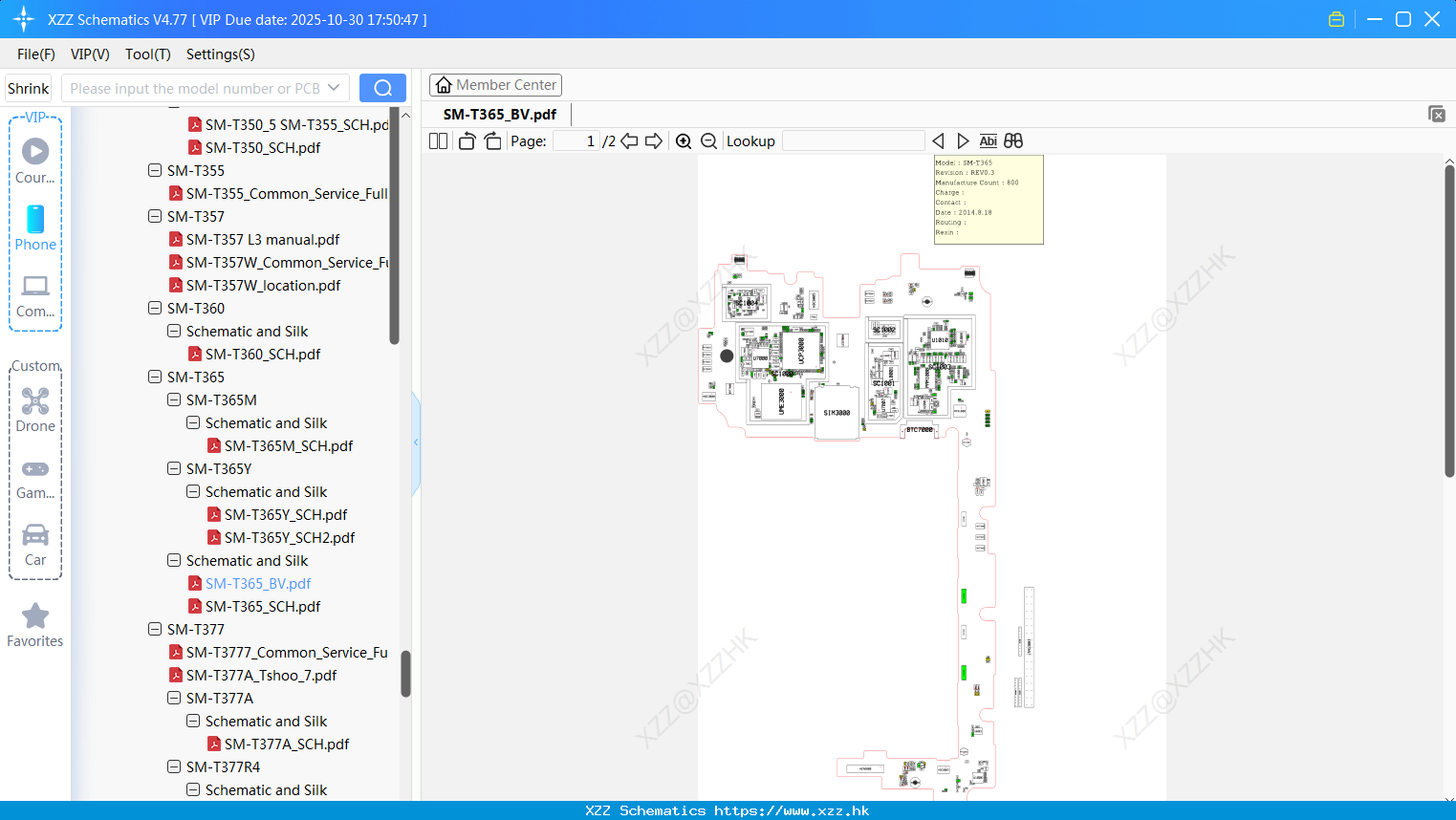Click the binoculars search icon
1456x820 pixels.
pos(1013,140)
